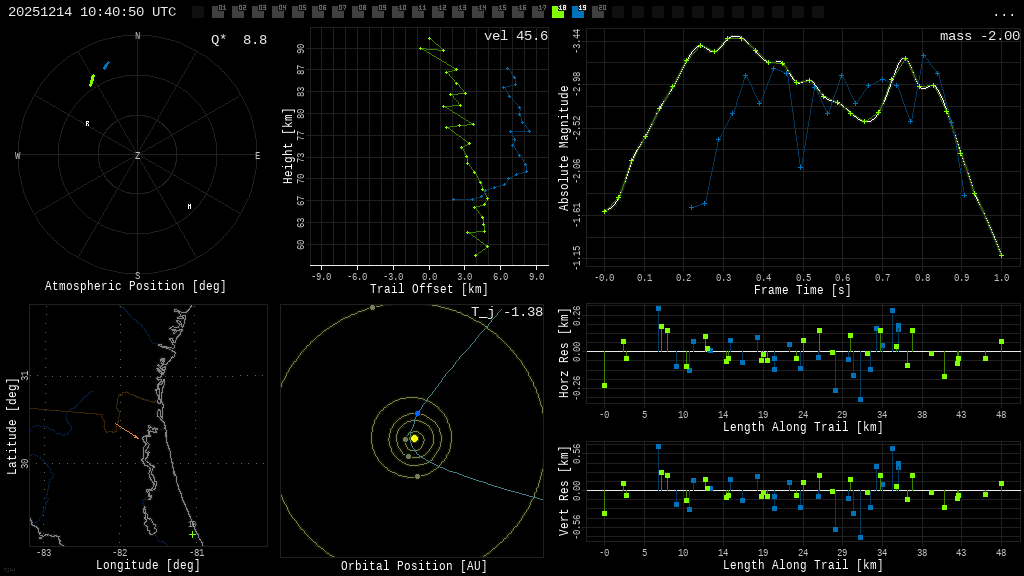Enable station box 01 in top bar

pyautogui.click(x=218, y=12)
